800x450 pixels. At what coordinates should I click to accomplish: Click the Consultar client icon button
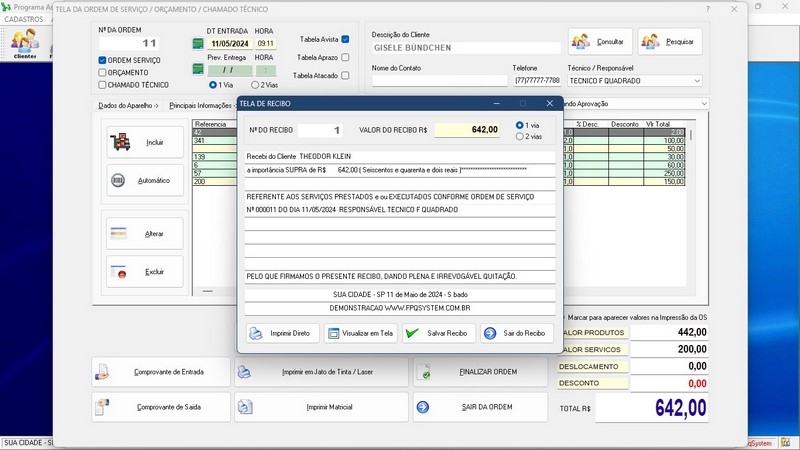coord(600,42)
